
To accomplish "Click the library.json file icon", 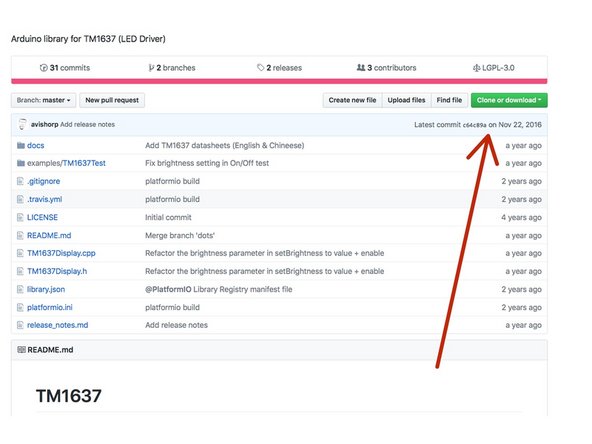I will tap(20, 289).
